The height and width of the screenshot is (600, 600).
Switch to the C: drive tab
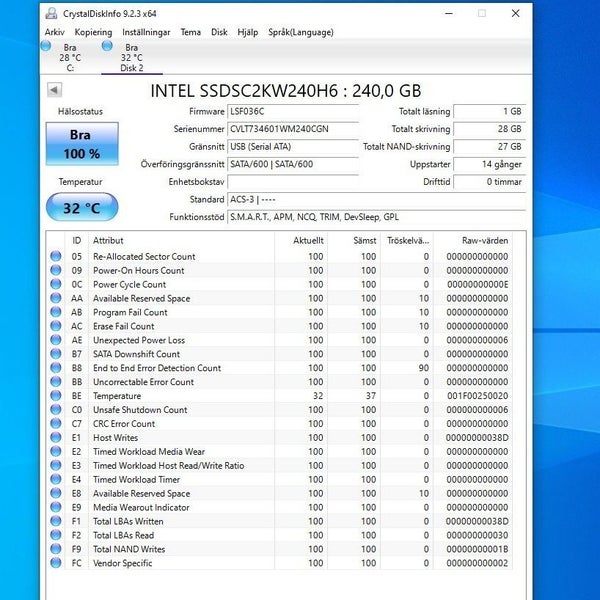(70, 57)
